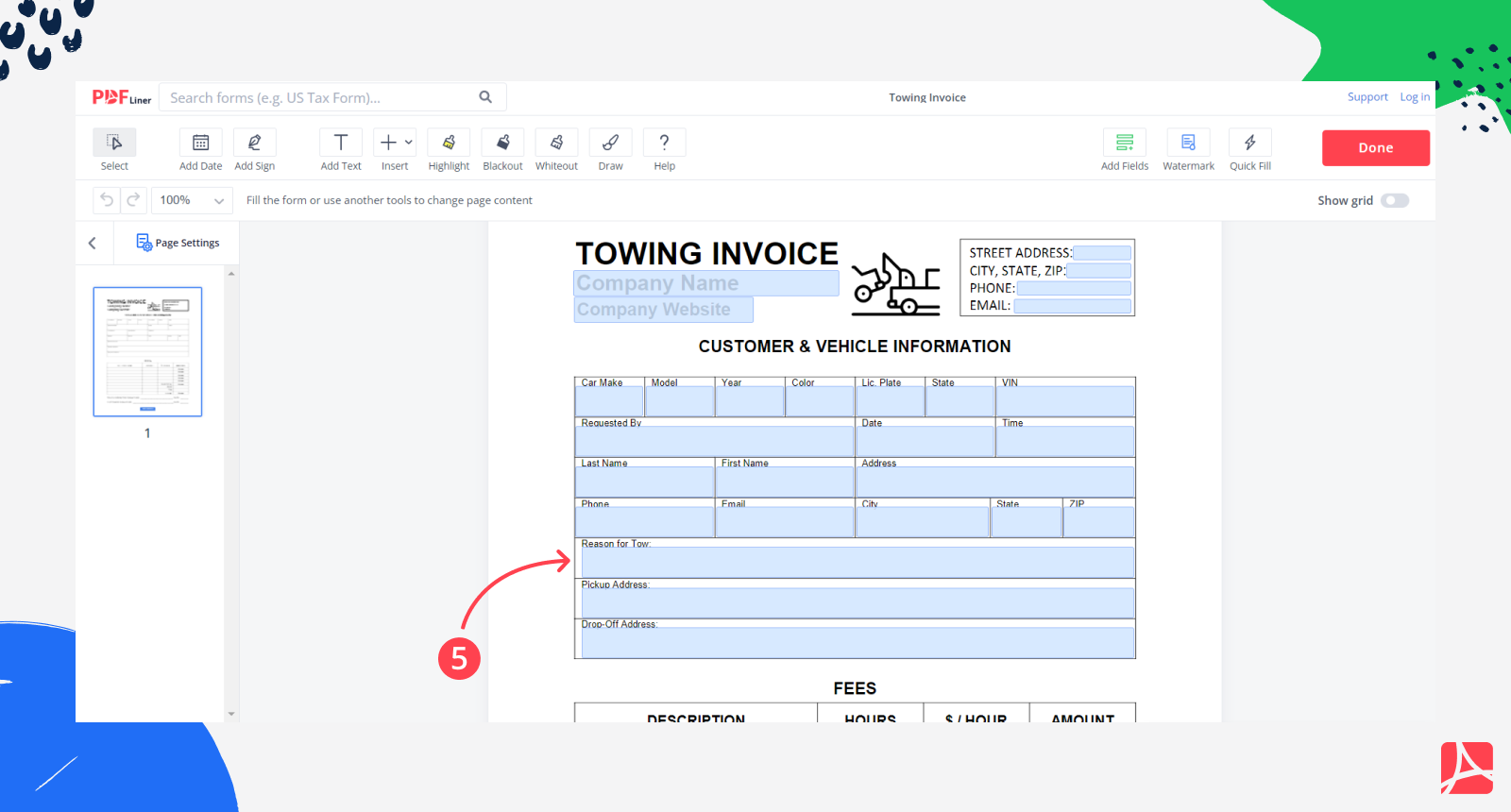Click the Car Make field
1511x812 pixels.
click(x=609, y=401)
